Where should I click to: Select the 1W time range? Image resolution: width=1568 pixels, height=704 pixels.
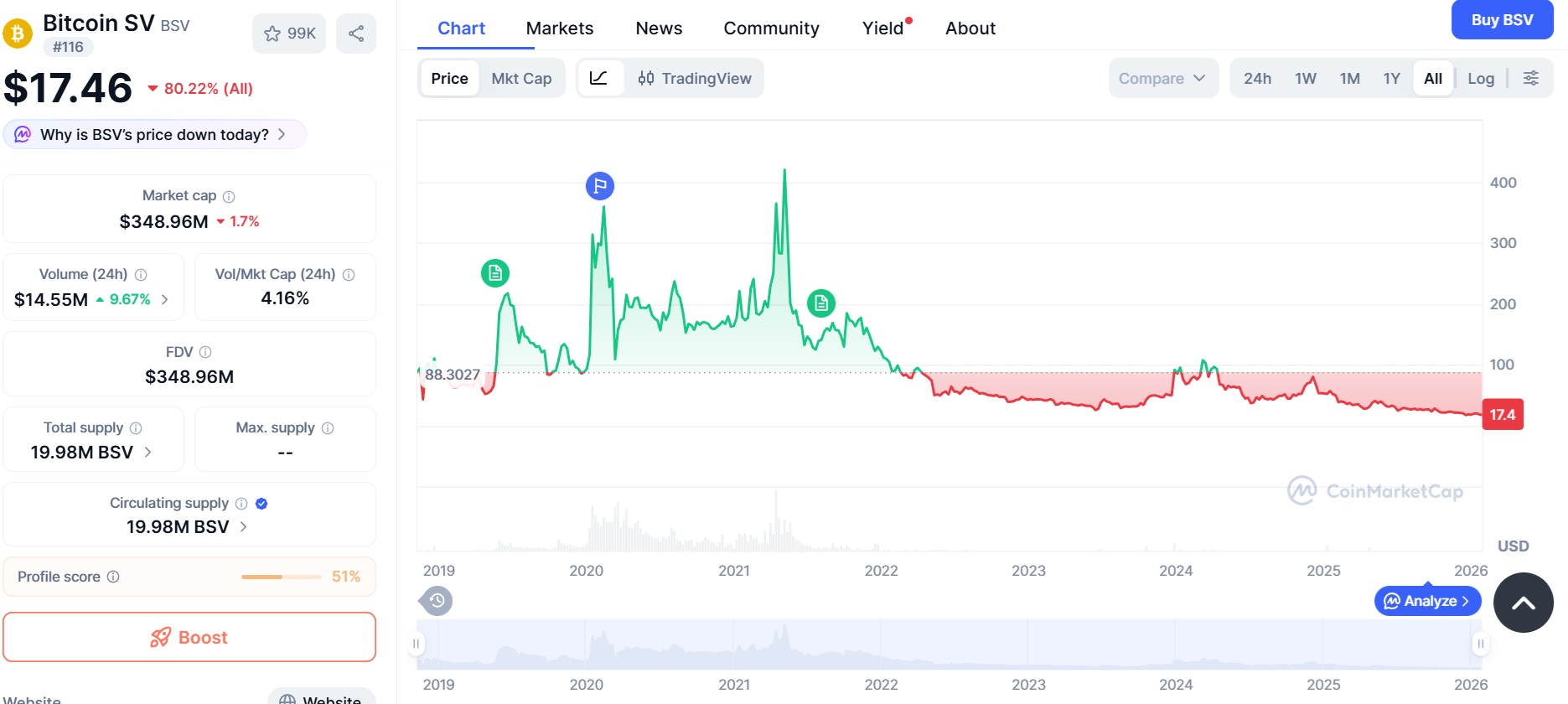(1306, 78)
